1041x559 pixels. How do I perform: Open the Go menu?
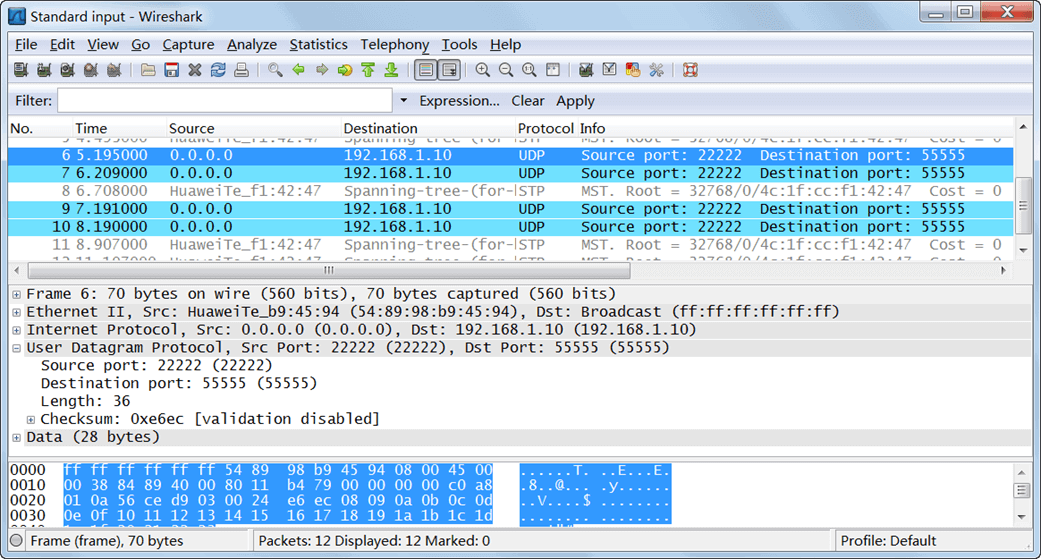coord(140,44)
